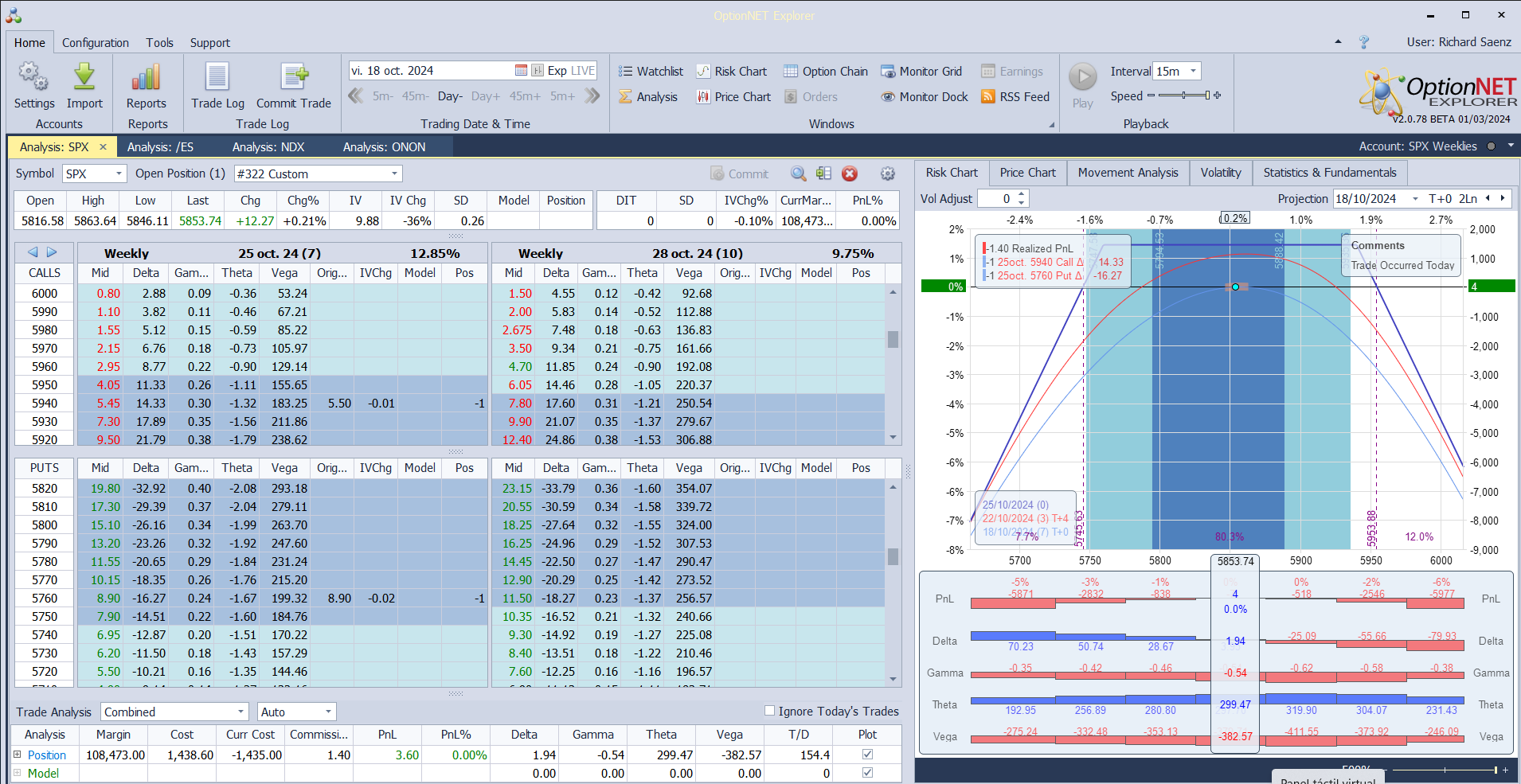Open the calendar picker in the trading date field
The image size is (1521, 784).
[521, 71]
